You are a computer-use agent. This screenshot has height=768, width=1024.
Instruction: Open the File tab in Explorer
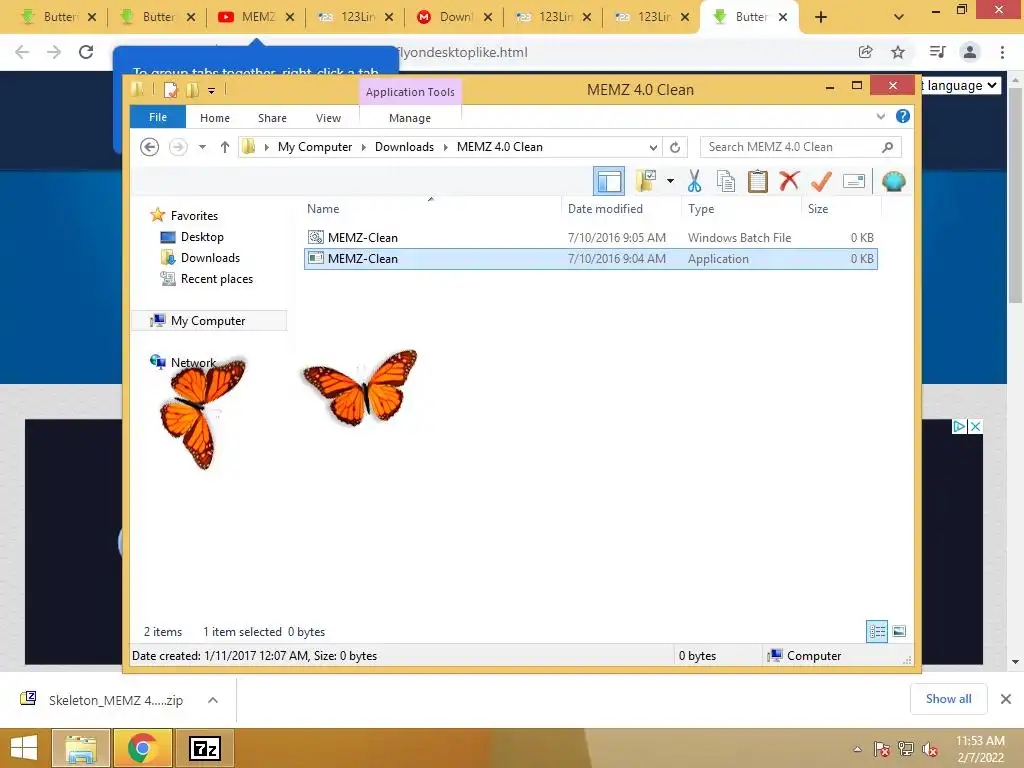tap(158, 117)
